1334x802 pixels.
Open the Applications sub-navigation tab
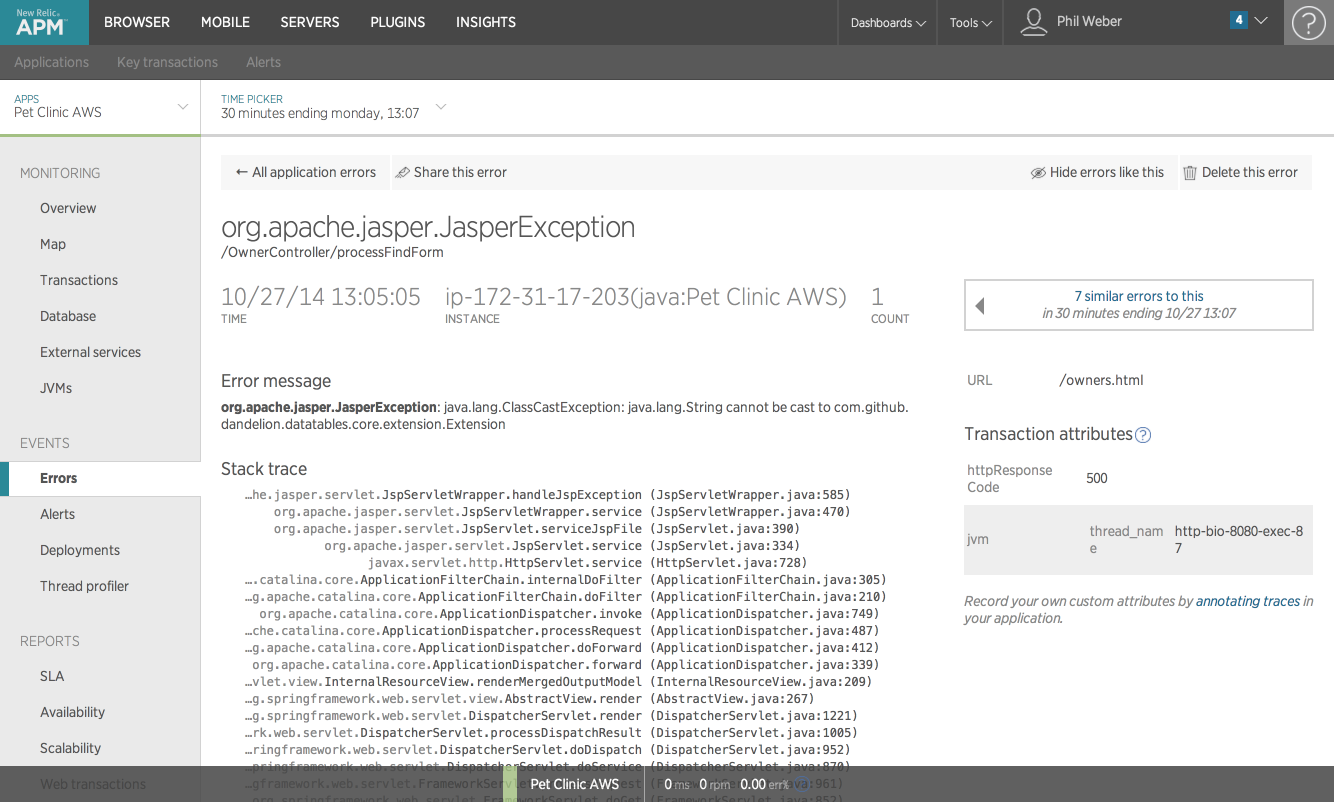coord(52,62)
